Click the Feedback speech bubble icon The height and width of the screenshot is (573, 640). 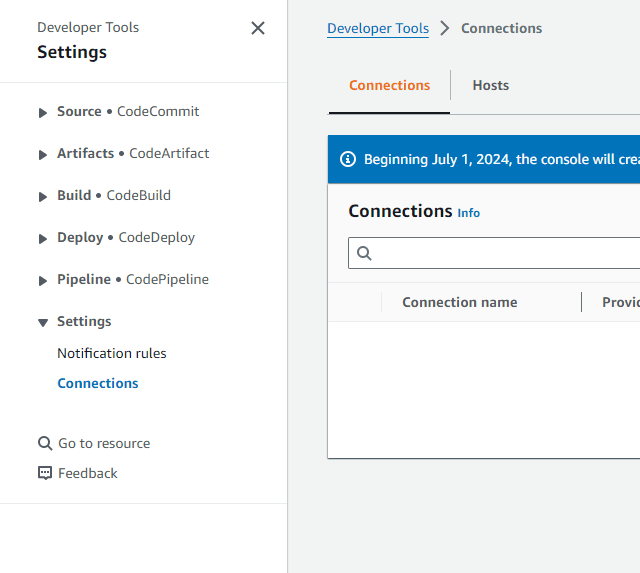pyautogui.click(x=45, y=473)
